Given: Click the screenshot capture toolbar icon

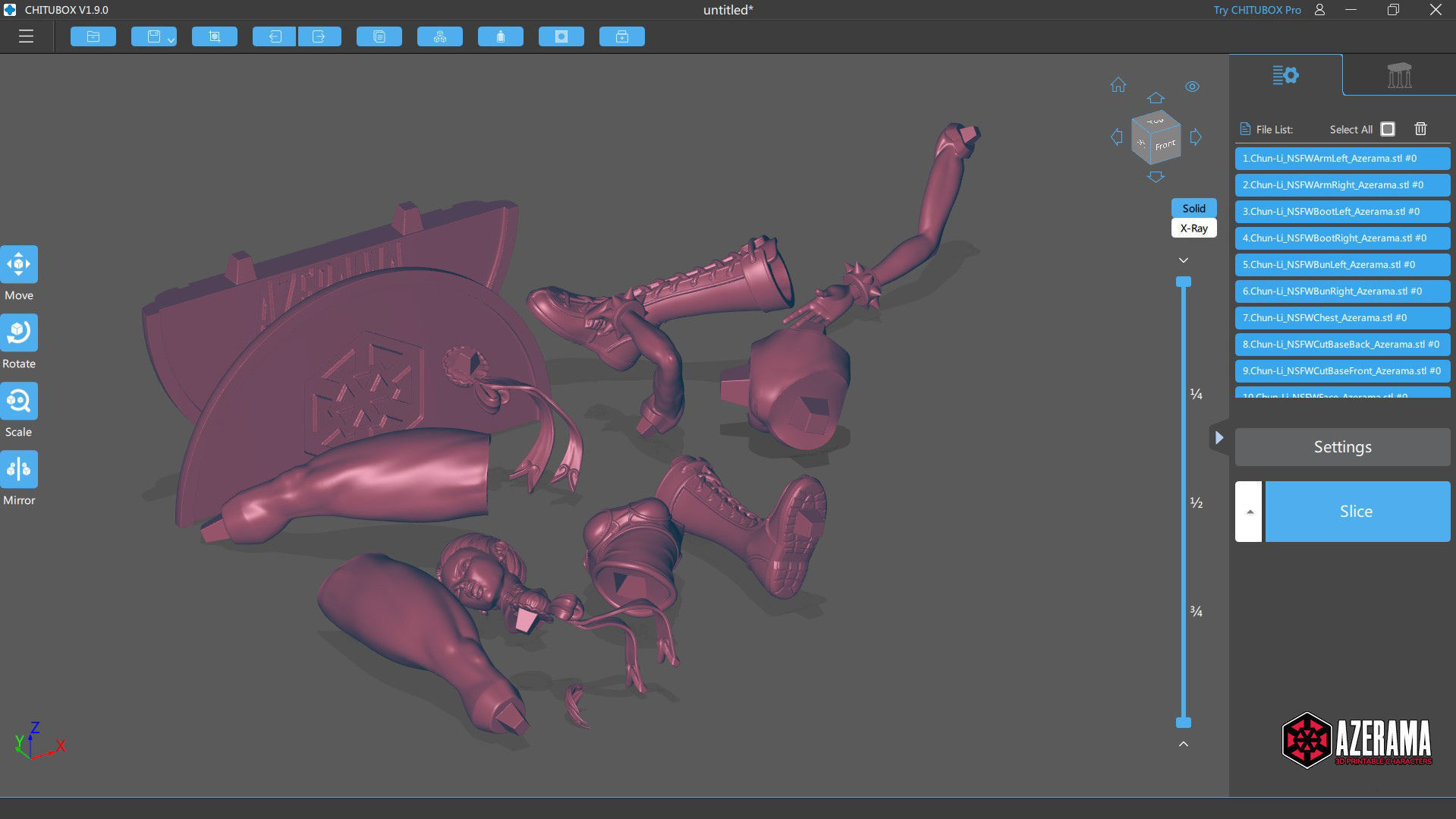Looking at the screenshot, I should pos(215,36).
